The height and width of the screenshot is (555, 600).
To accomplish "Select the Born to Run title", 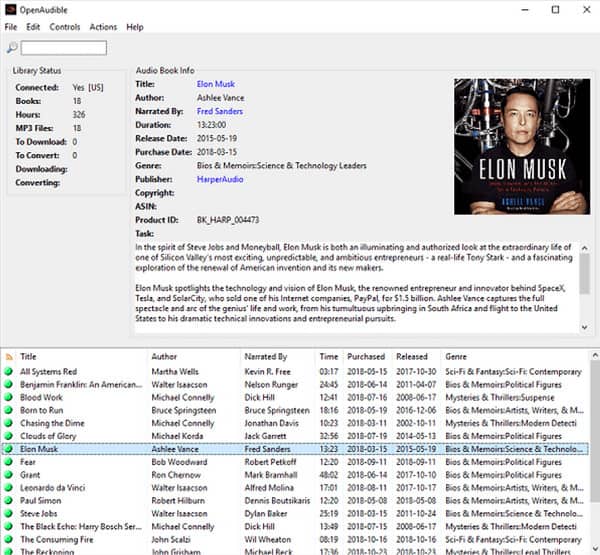I will 42,410.
